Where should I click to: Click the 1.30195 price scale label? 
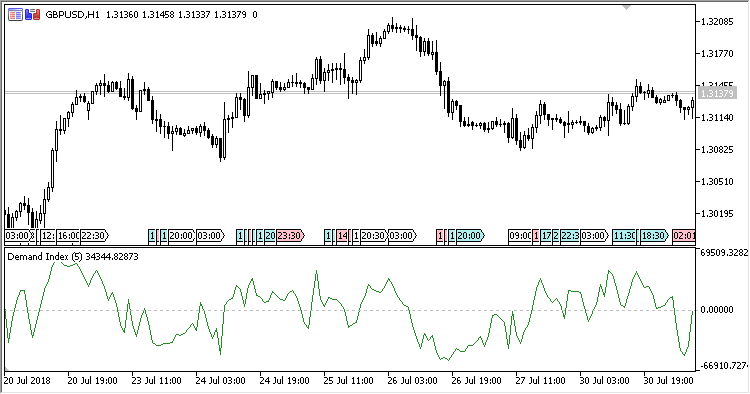coord(717,214)
